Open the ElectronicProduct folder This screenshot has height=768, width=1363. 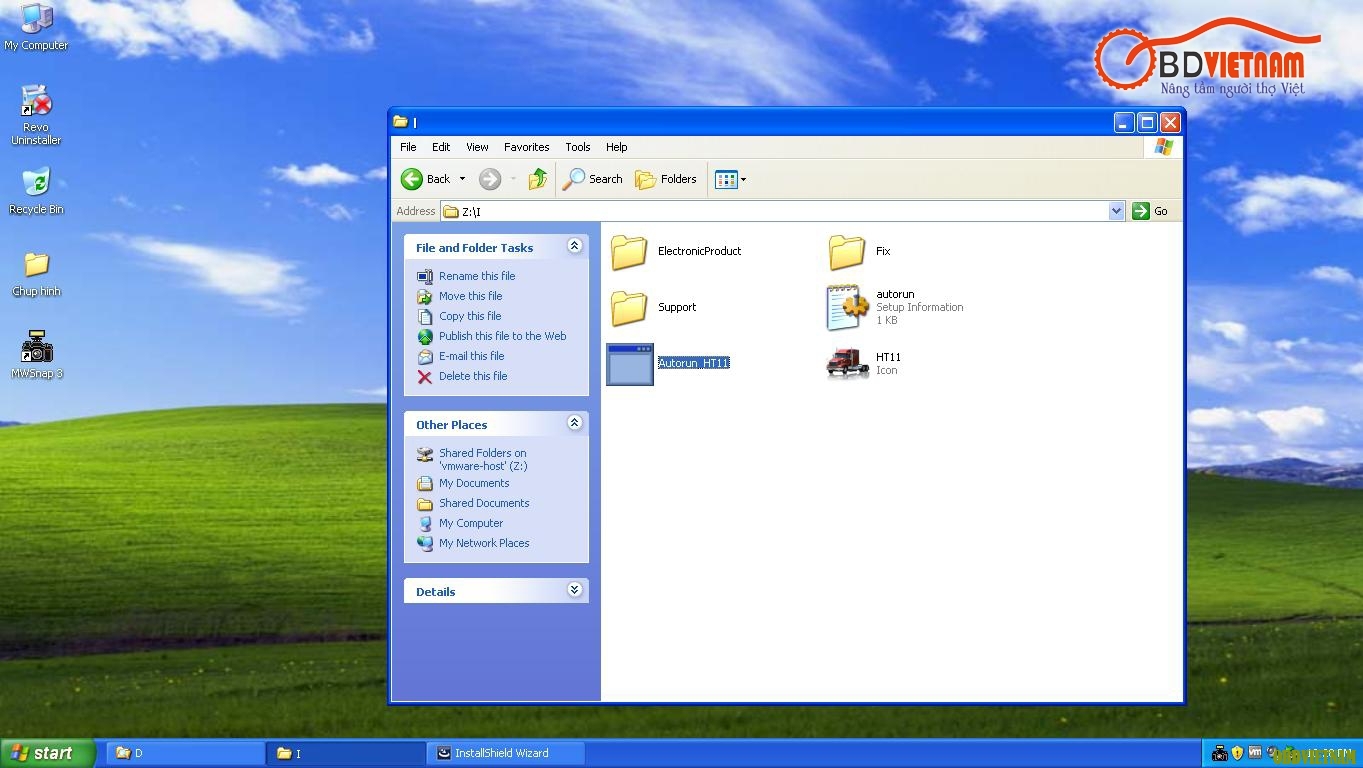(x=630, y=252)
